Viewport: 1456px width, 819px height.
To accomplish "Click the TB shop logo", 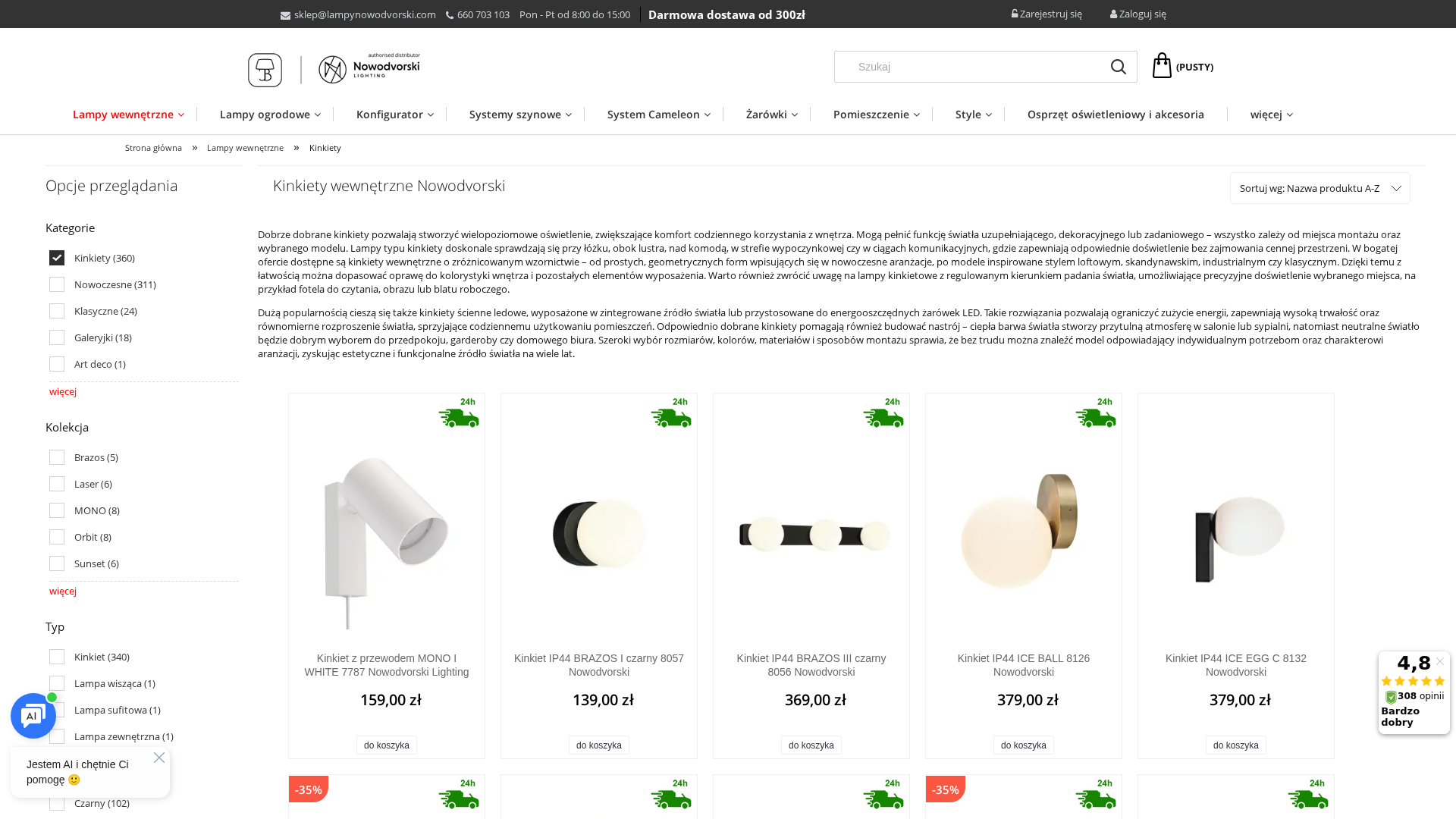I will [x=265, y=70].
